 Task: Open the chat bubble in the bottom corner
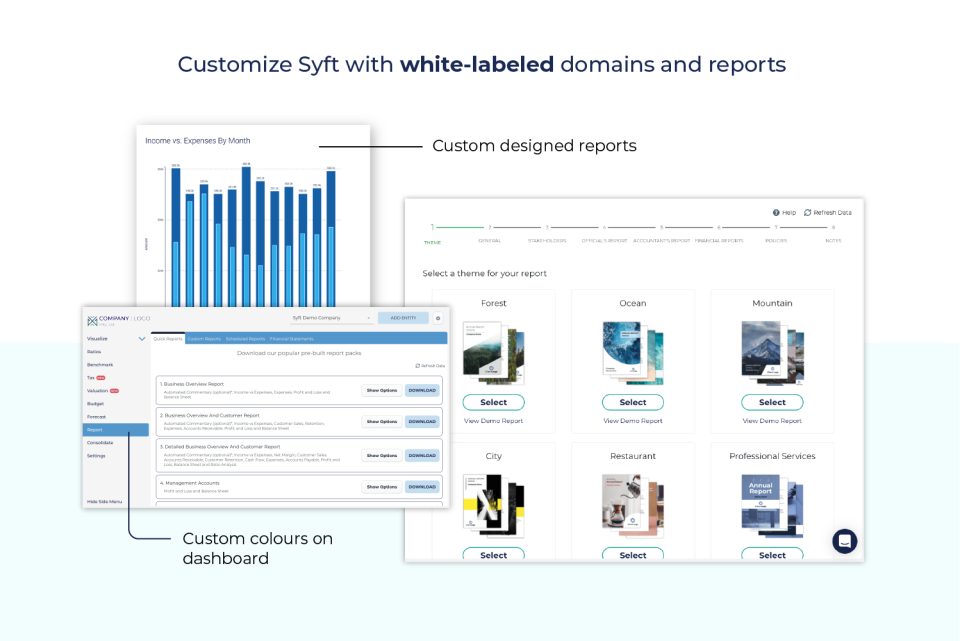[844, 541]
